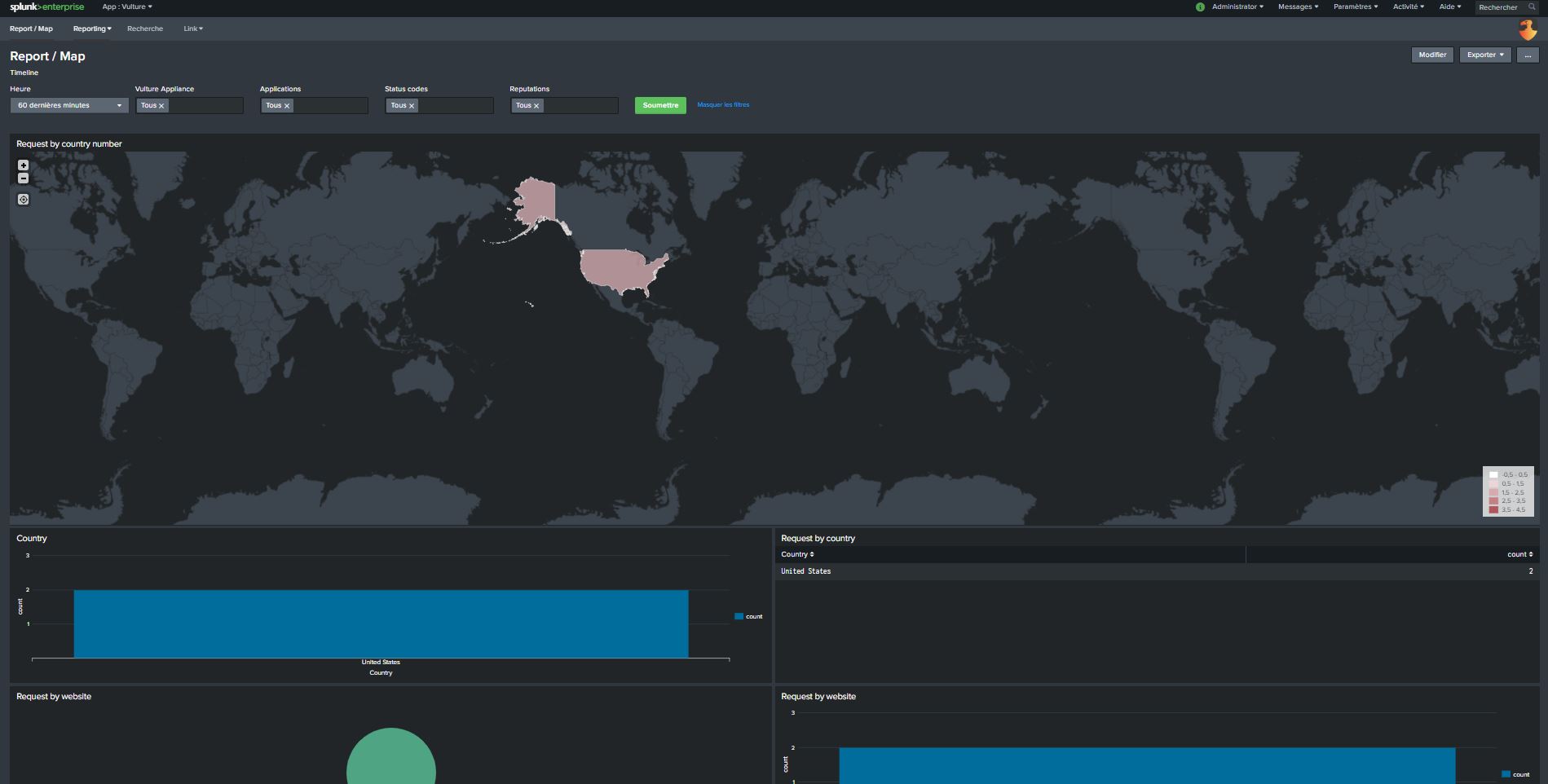The width and height of the screenshot is (1548, 784).
Task: Click the blue United States bar in Country chart
Action: pyautogui.click(x=381, y=623)
